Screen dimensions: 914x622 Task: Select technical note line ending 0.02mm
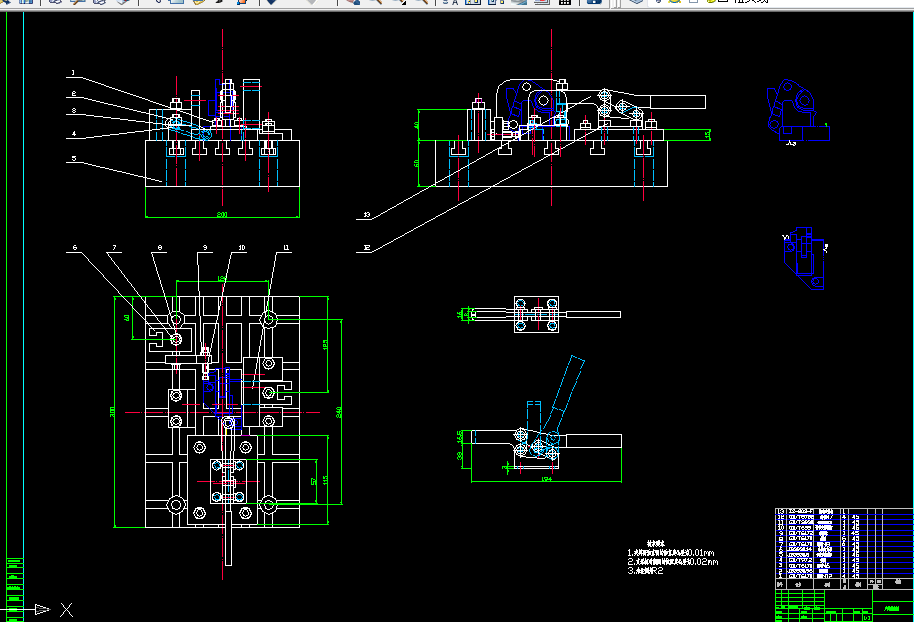(673, 562)
